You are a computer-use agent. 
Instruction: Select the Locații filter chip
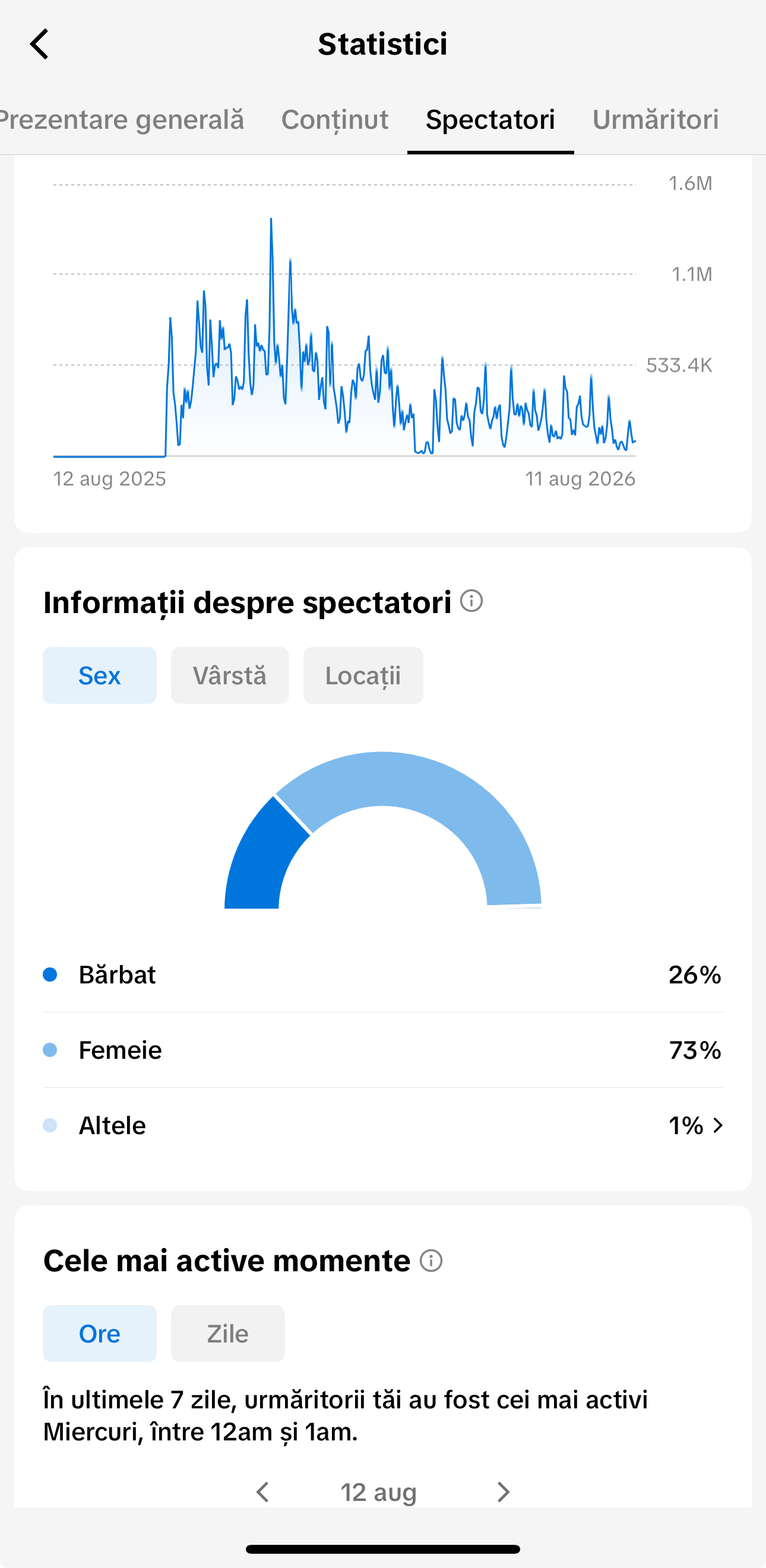(363, 675)
